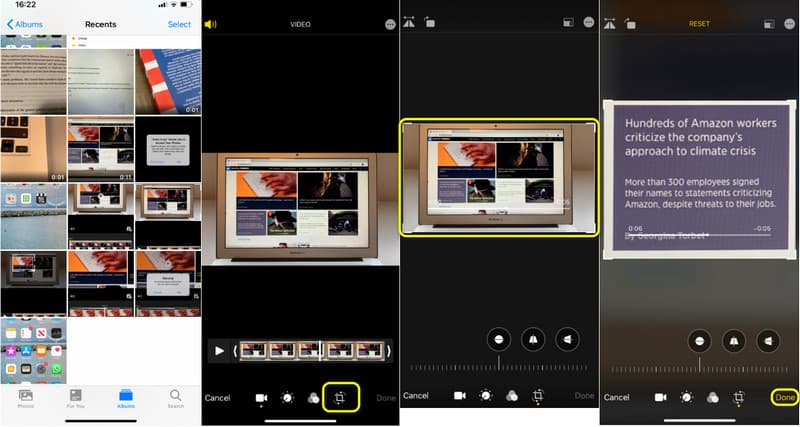
Task: Open the red and blue book video thumbnail
Action: (168, 82)
